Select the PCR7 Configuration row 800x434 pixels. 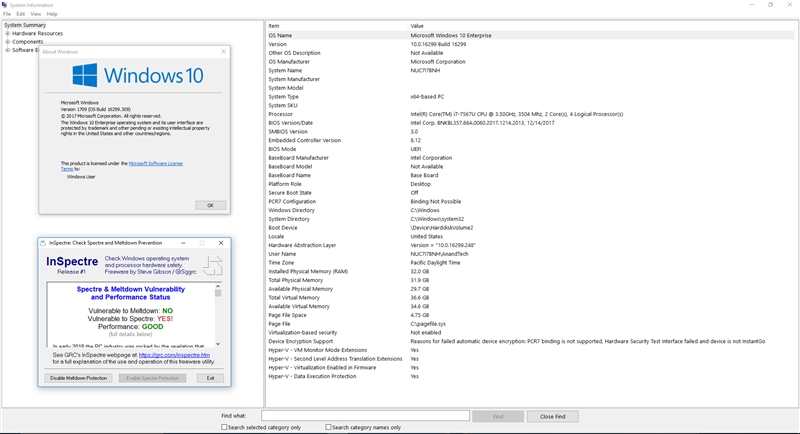click(531, 201)
